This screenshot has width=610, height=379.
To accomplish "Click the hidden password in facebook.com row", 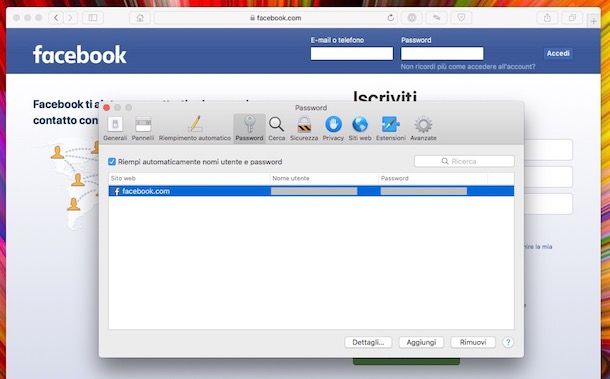I will (424, 191).
